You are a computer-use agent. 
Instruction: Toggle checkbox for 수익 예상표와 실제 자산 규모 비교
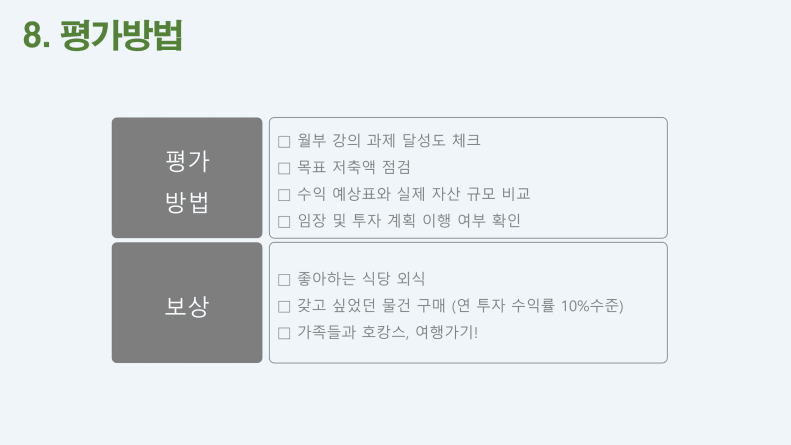(284, 195)
